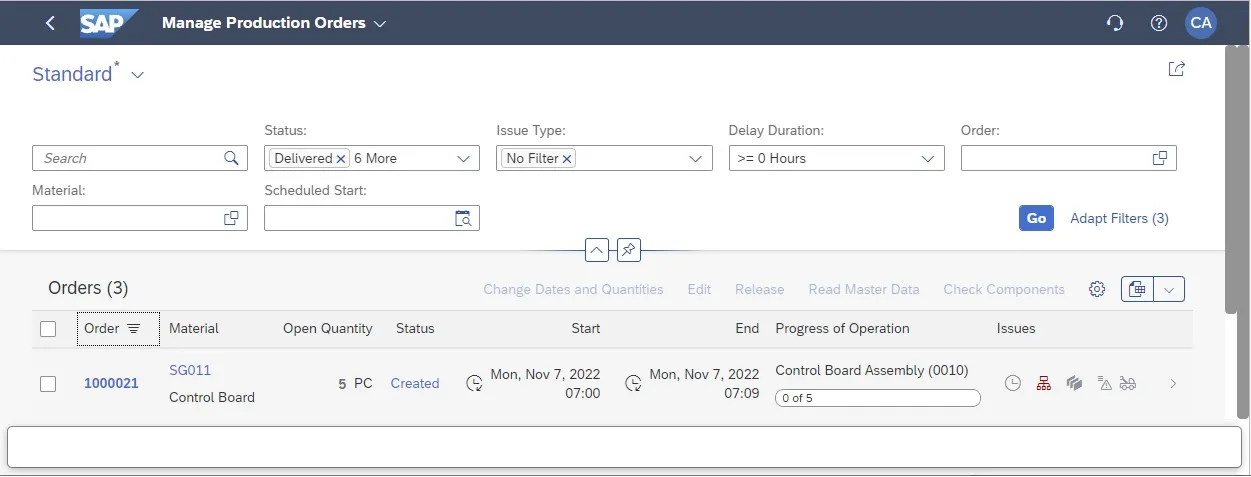Click the red component hierarchy issue icon
1251x477 pixels.
pyautogui.click(x=1044, y=383)
